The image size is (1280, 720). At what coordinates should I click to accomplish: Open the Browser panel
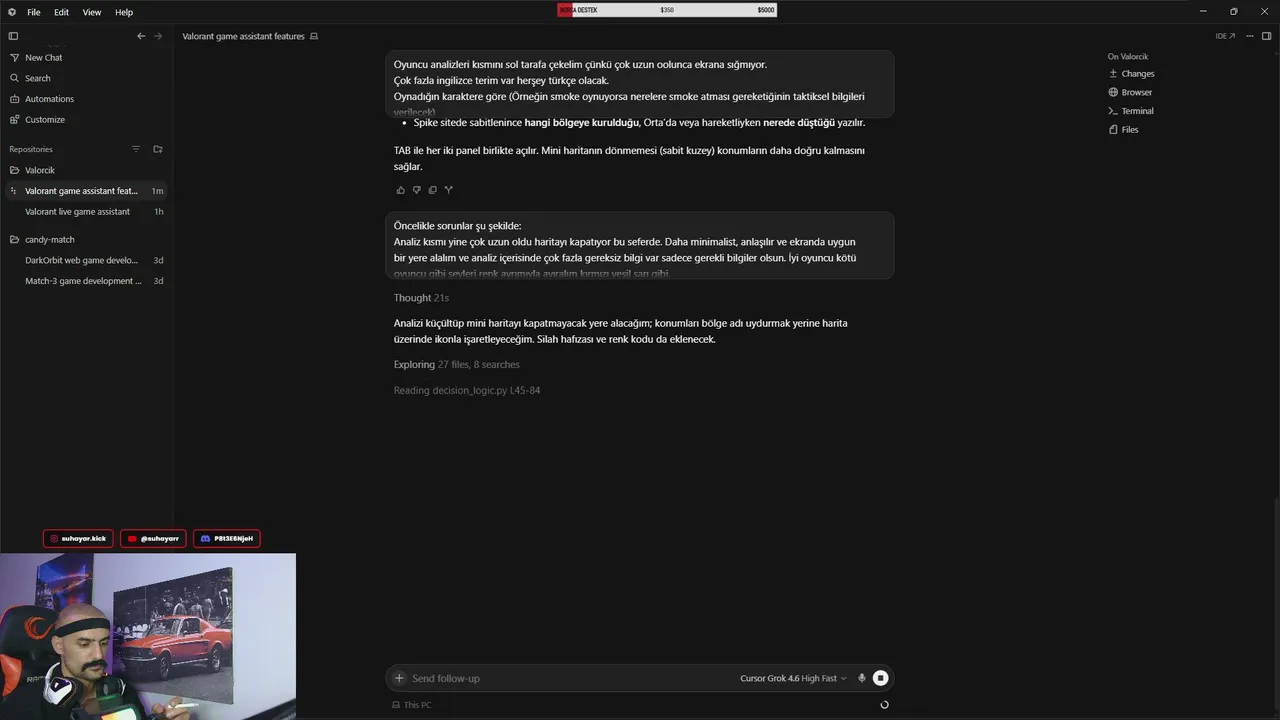(1130, 92)
